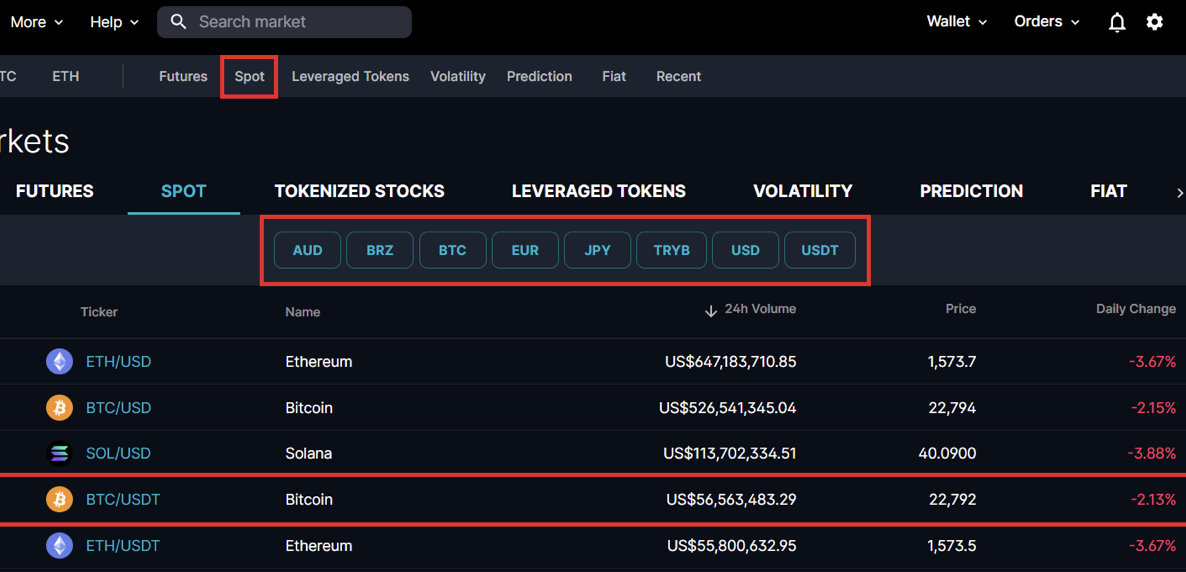Open the settings gear icon
This screenshot has height=572, width=1186.
point(1154,22)
